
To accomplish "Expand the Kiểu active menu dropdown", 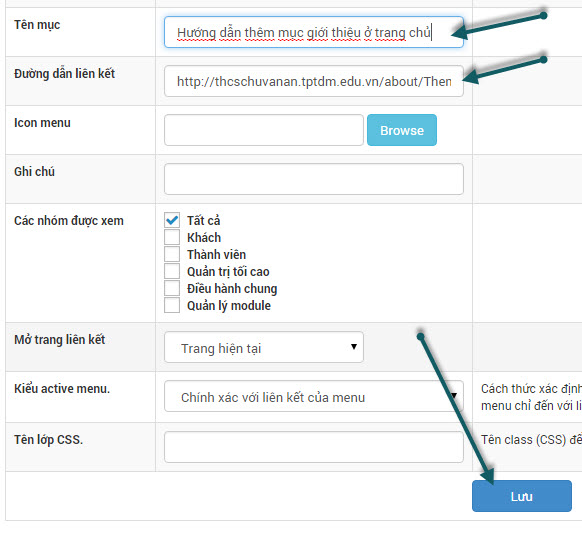I will (314, 396).
